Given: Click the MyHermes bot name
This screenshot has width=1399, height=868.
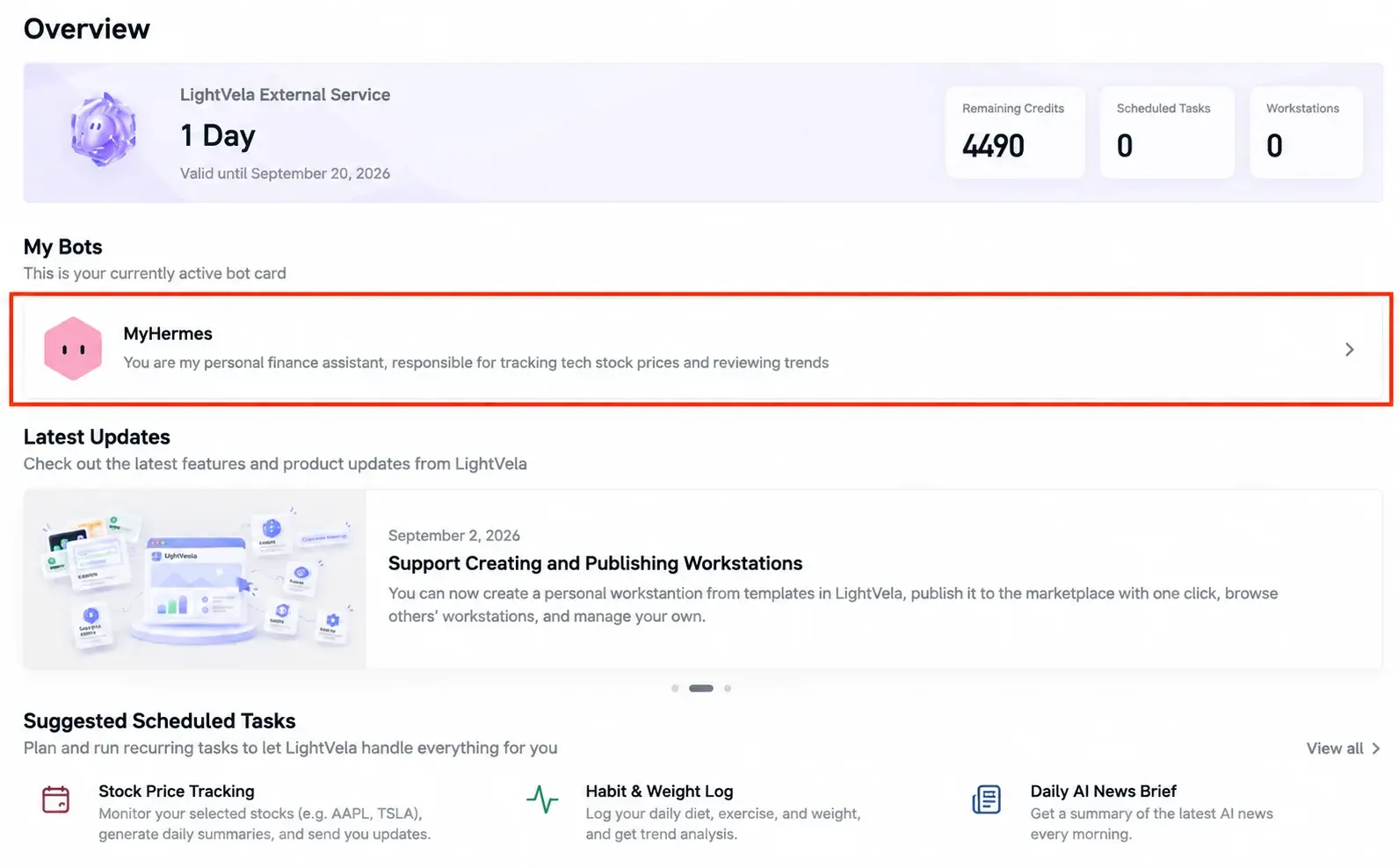Looking at the screenshot, I should (x=168, y=334).
